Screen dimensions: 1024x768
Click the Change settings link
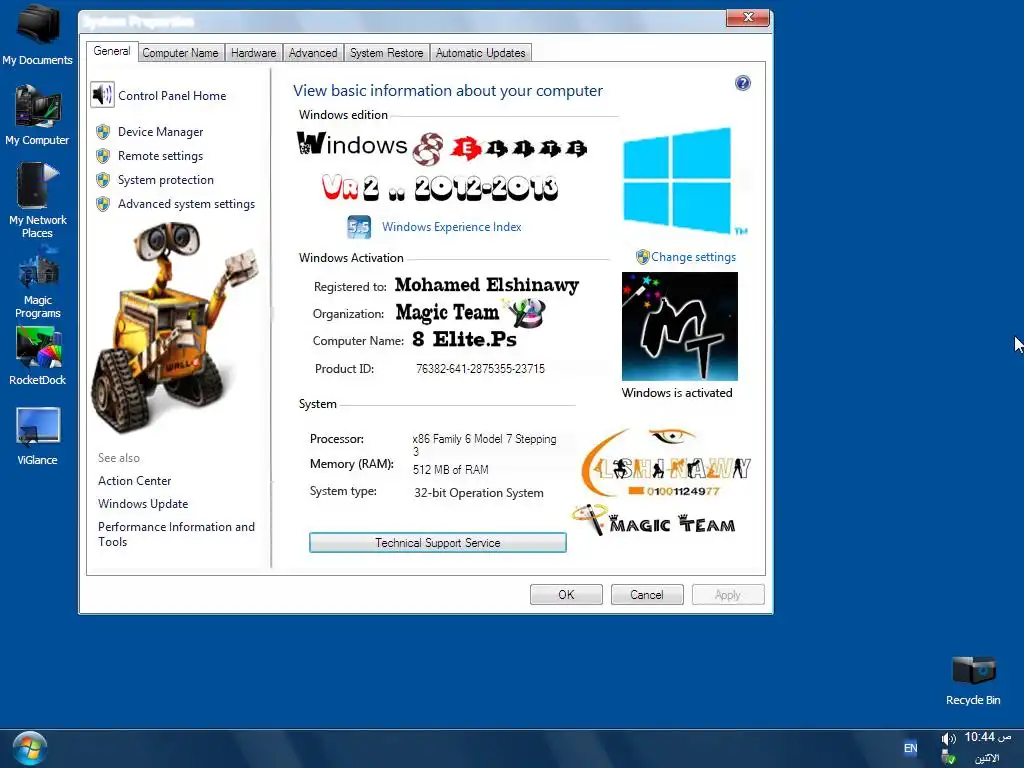[x=694, y=257]
